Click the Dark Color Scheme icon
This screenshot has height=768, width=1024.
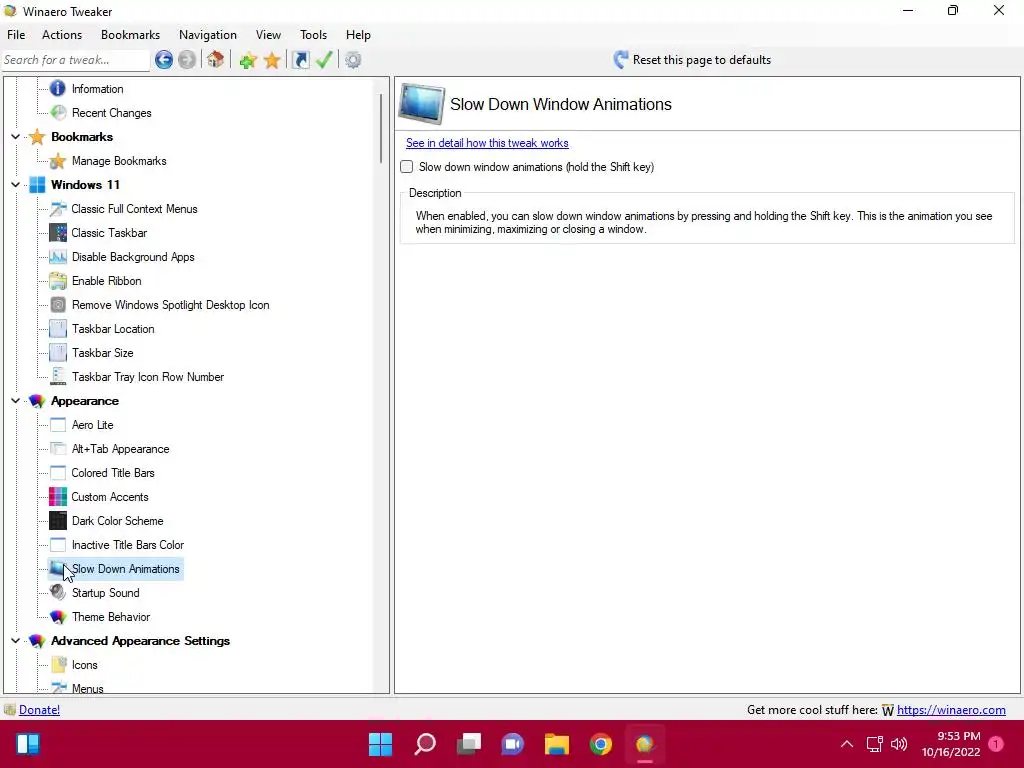coord(58,520)
